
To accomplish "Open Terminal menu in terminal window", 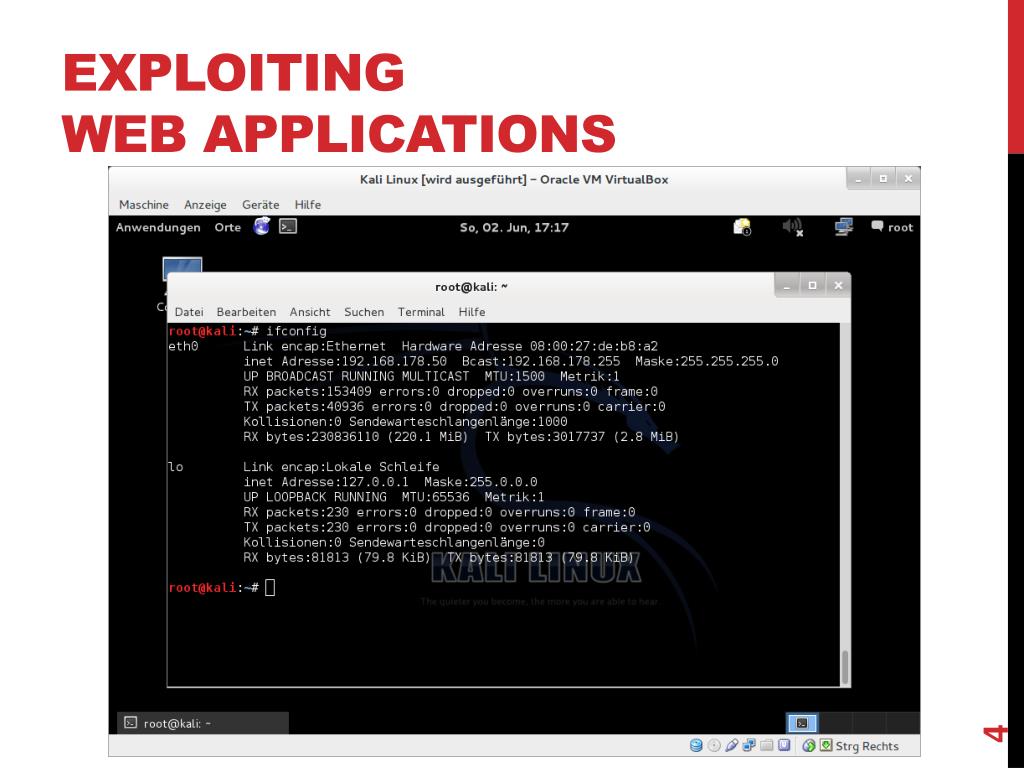I will pos(421,312).
